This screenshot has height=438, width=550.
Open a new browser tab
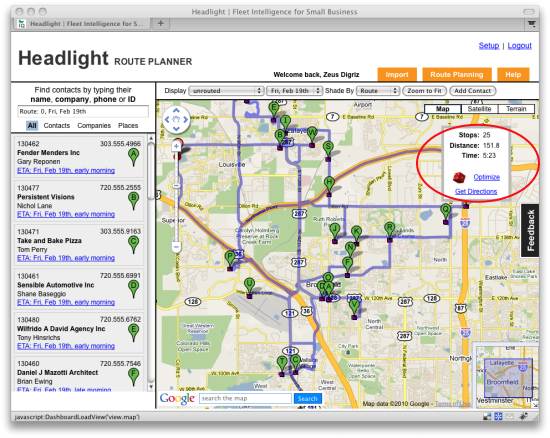[161, 23]
